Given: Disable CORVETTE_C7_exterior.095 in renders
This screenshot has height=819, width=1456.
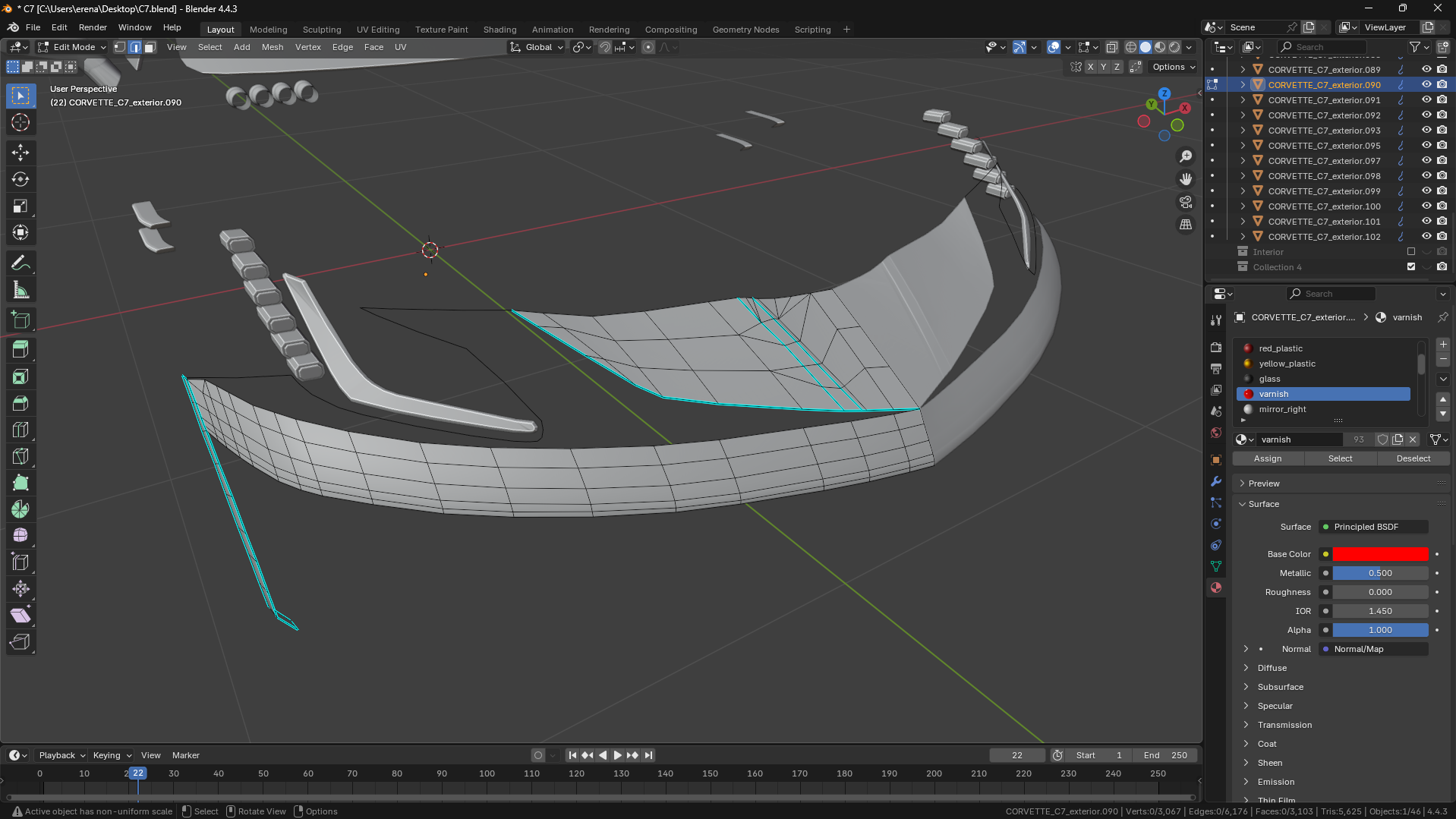Looking at the screenshot, I should click(1442, 145).
